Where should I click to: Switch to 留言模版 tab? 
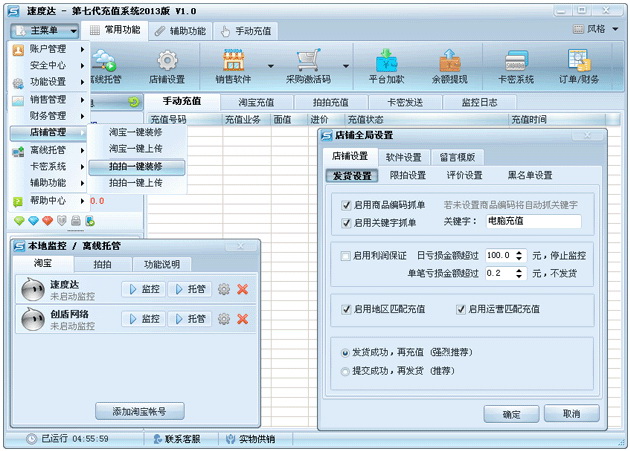click(457, 157)
